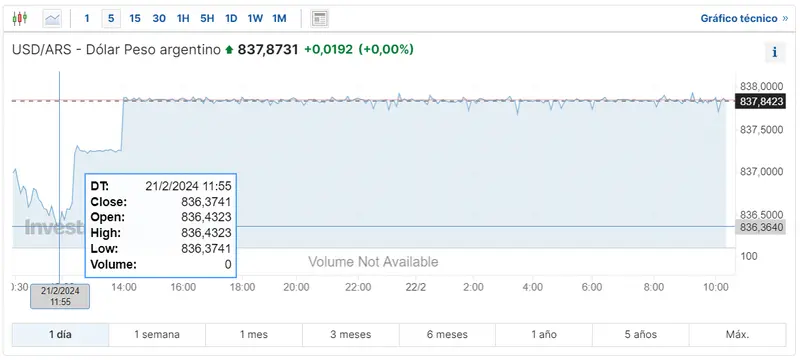Choose the 15 minute interval
Viewport: 800px width, 360px height.
coord(135,19)
